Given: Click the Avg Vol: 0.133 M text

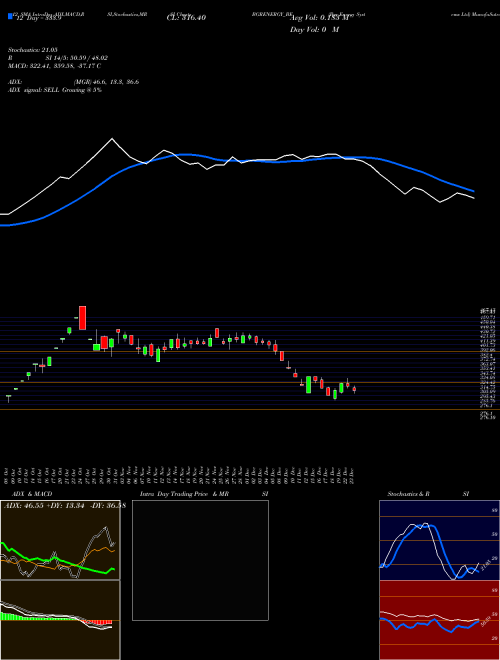Looking at the screenshot, I should (321, 18).
